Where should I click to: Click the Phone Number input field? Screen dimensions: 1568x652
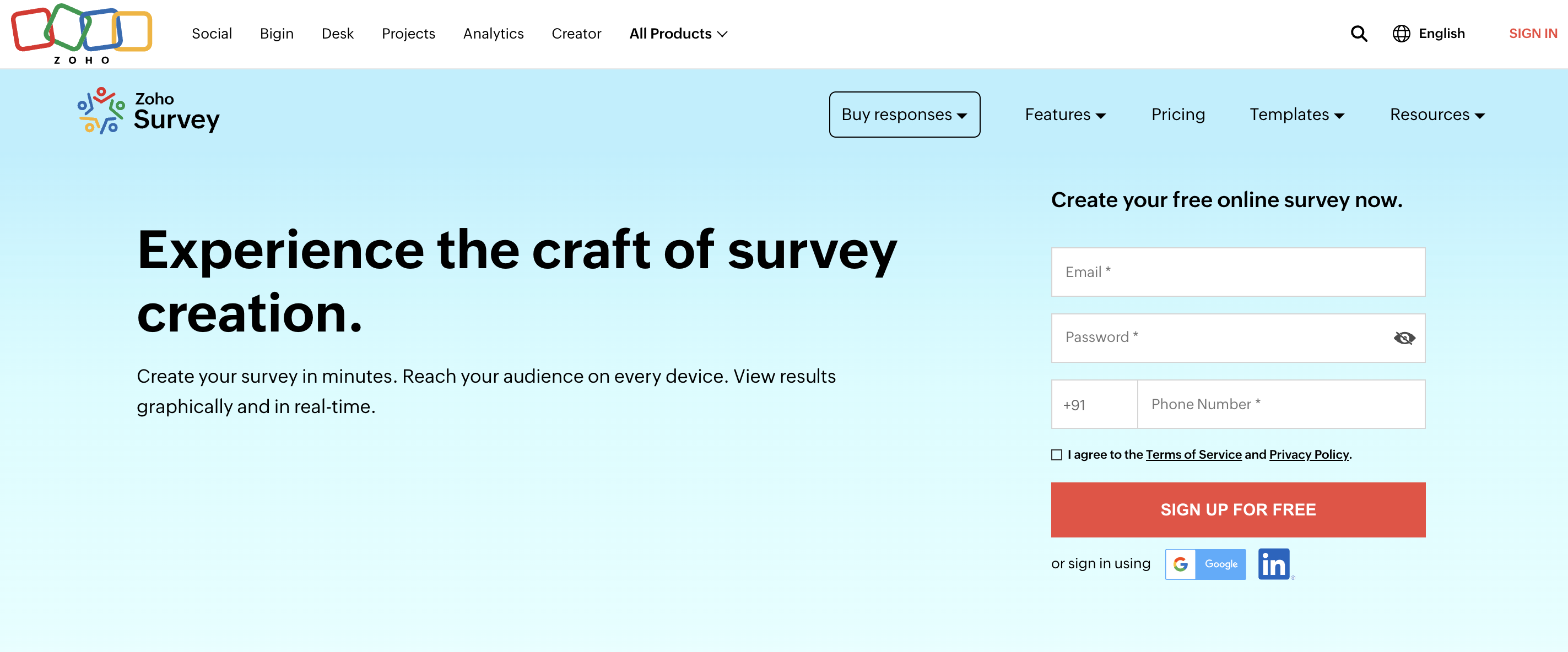[x=1281, y=404]
